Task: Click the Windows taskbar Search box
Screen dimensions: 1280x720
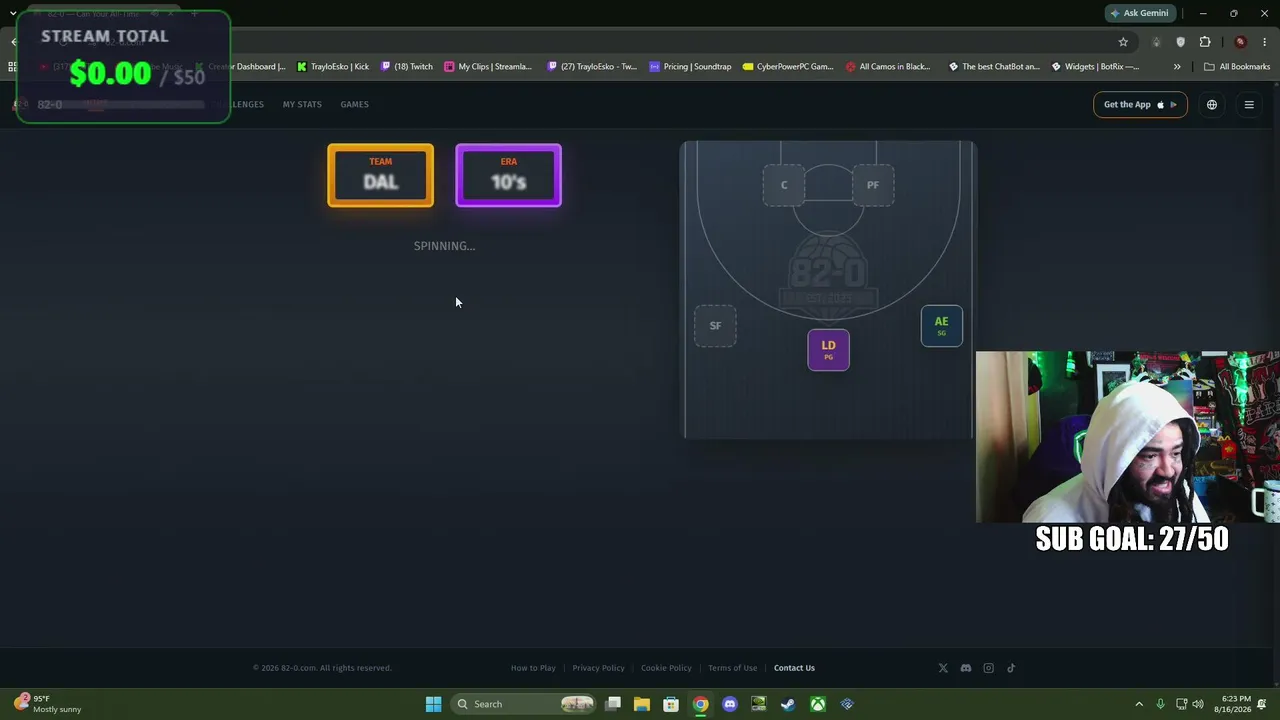Action: [x=524, y=704]
